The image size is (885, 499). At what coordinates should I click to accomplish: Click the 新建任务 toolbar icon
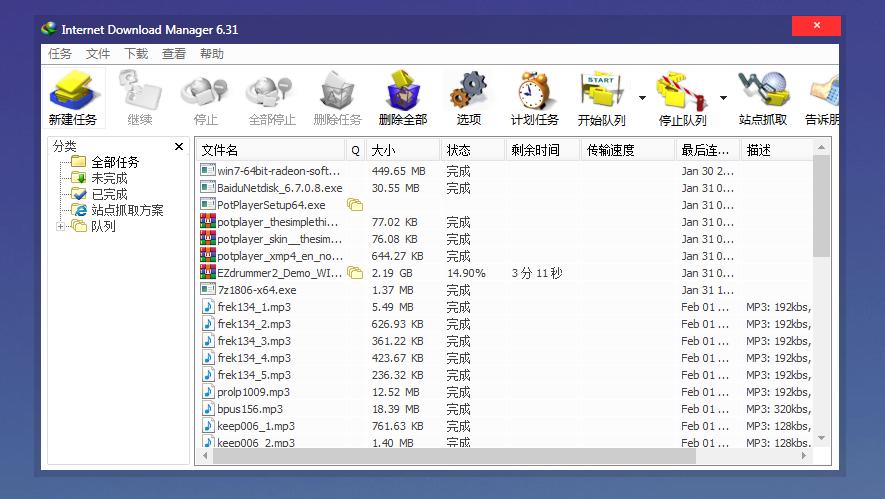73,97
